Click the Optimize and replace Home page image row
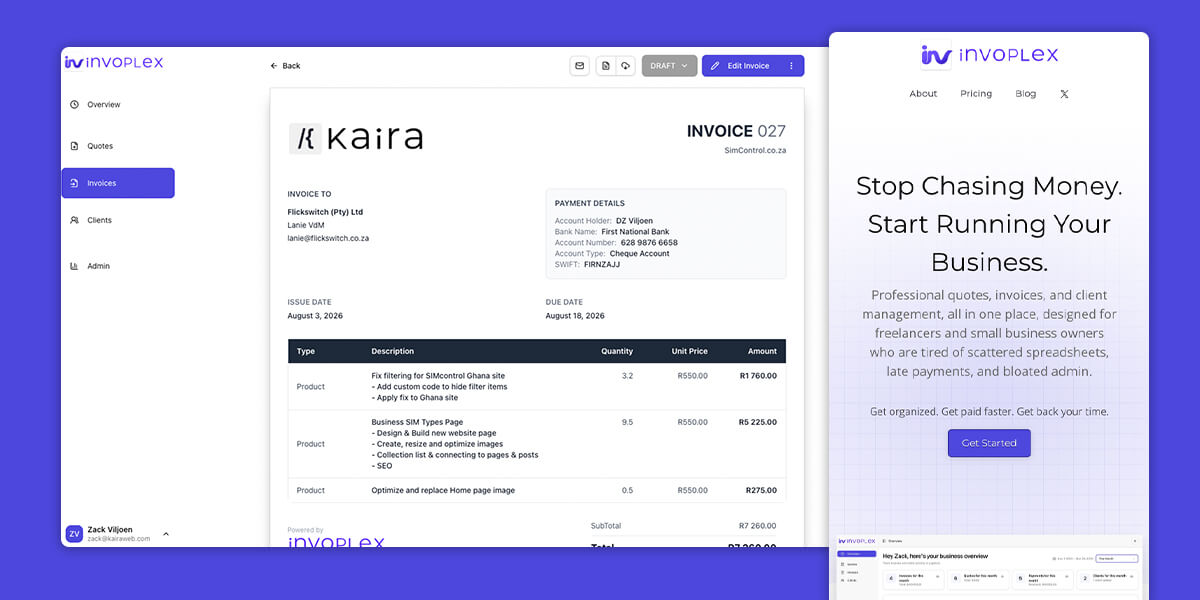Screen dimensions: 1200x600 tap(537, 490)
